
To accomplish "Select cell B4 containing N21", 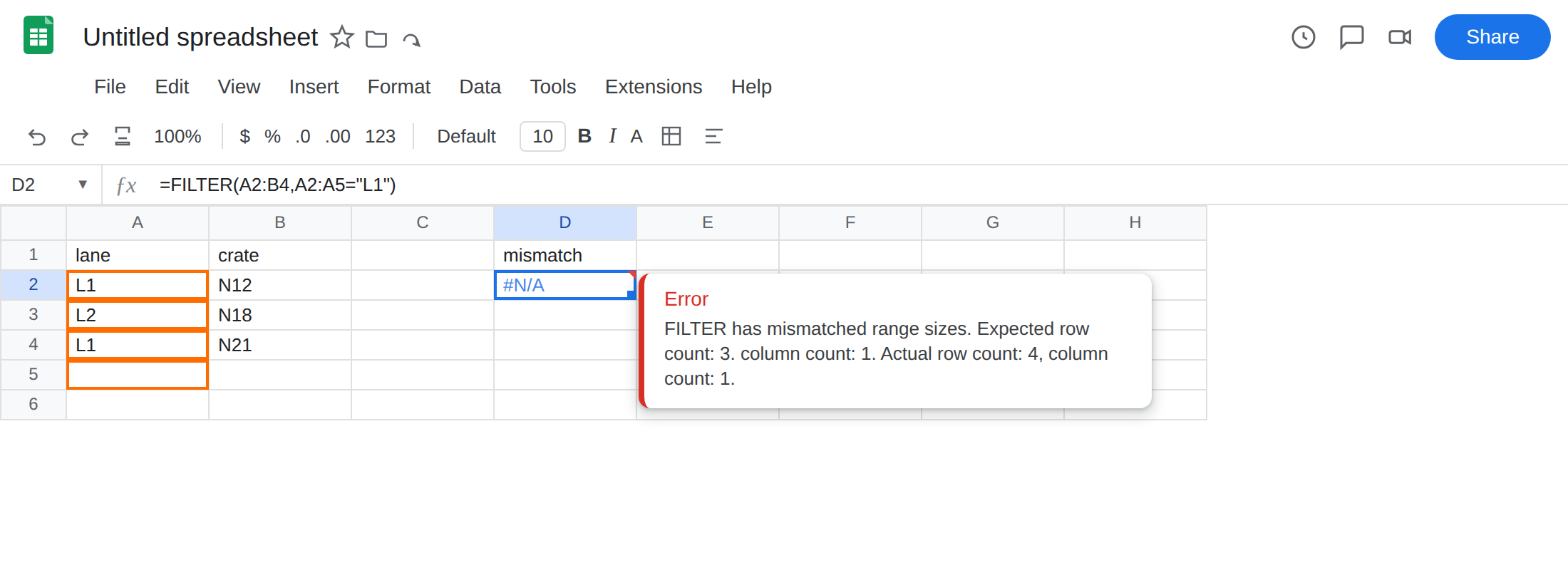I will (280, 345).
